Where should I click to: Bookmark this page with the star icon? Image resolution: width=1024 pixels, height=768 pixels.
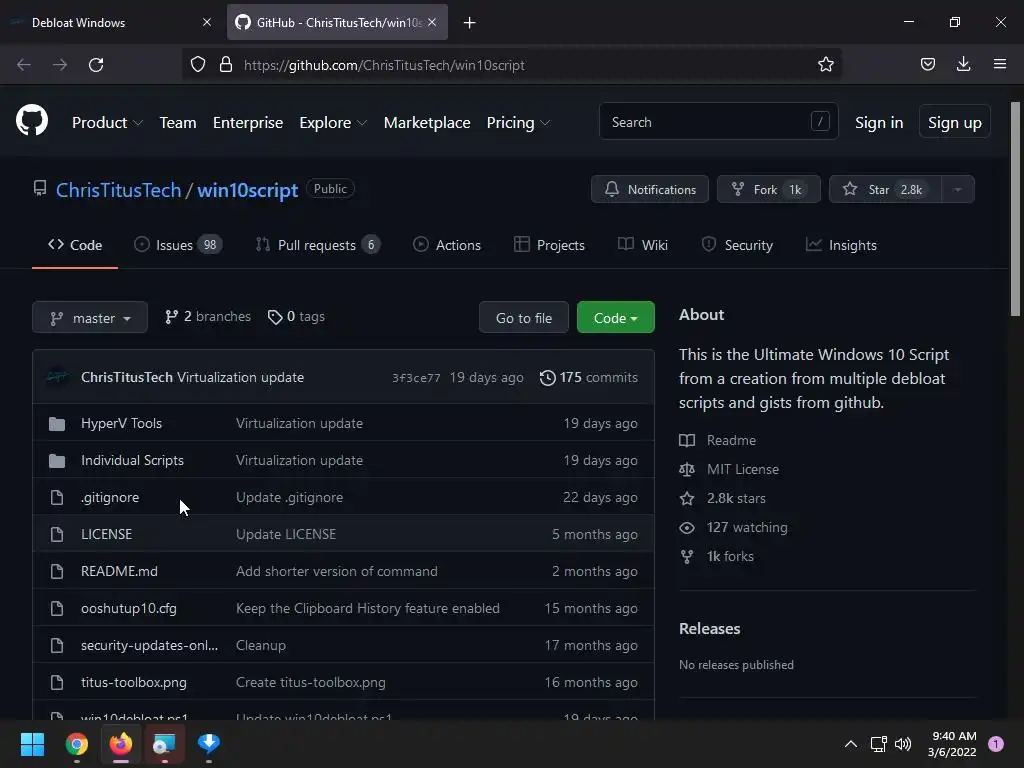pos(825,65)
